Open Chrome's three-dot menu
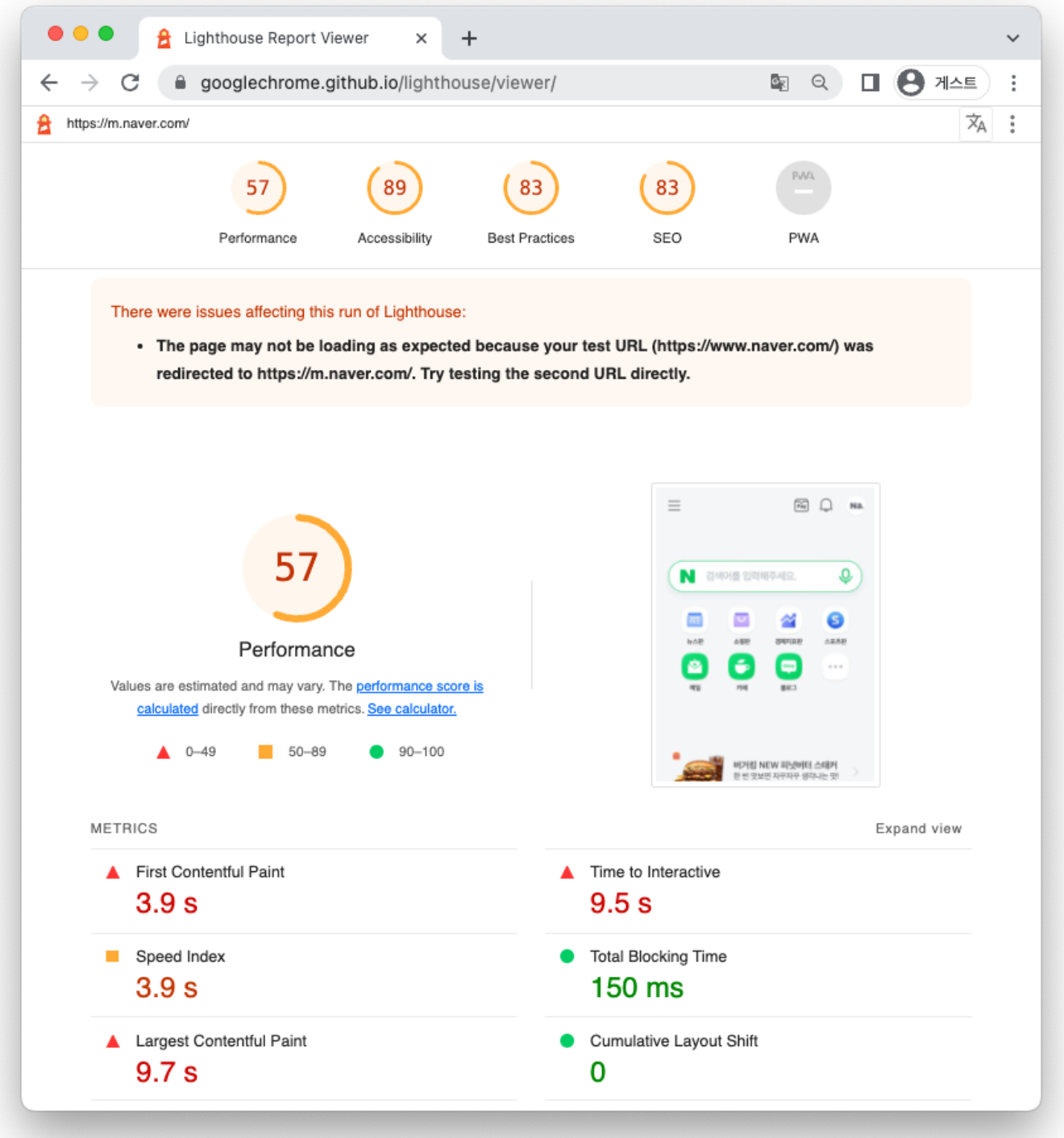This screenshot has height=1138, width=1064. [1013, 82]
